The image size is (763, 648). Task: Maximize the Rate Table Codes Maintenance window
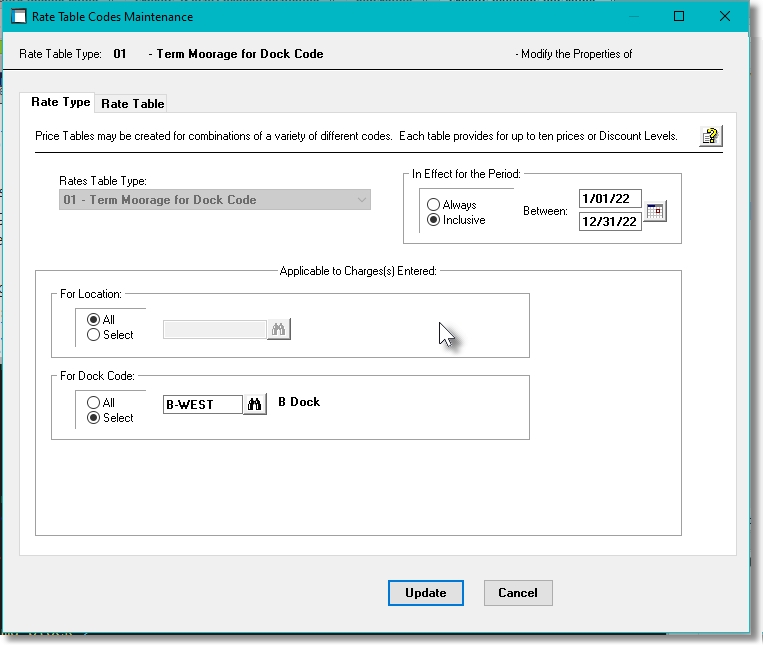click(679, 17)
